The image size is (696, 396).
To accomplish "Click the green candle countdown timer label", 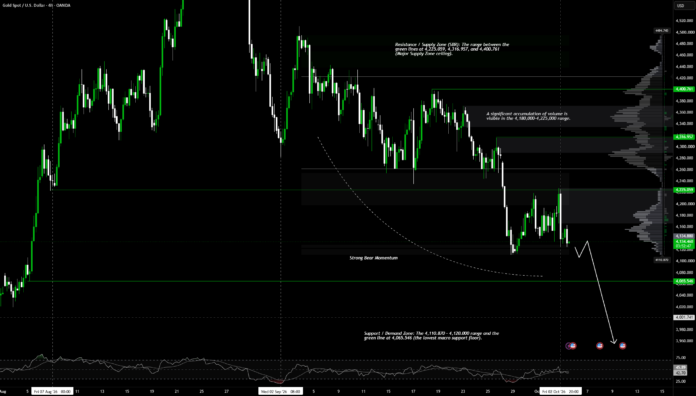I will [x=684, y=246].
